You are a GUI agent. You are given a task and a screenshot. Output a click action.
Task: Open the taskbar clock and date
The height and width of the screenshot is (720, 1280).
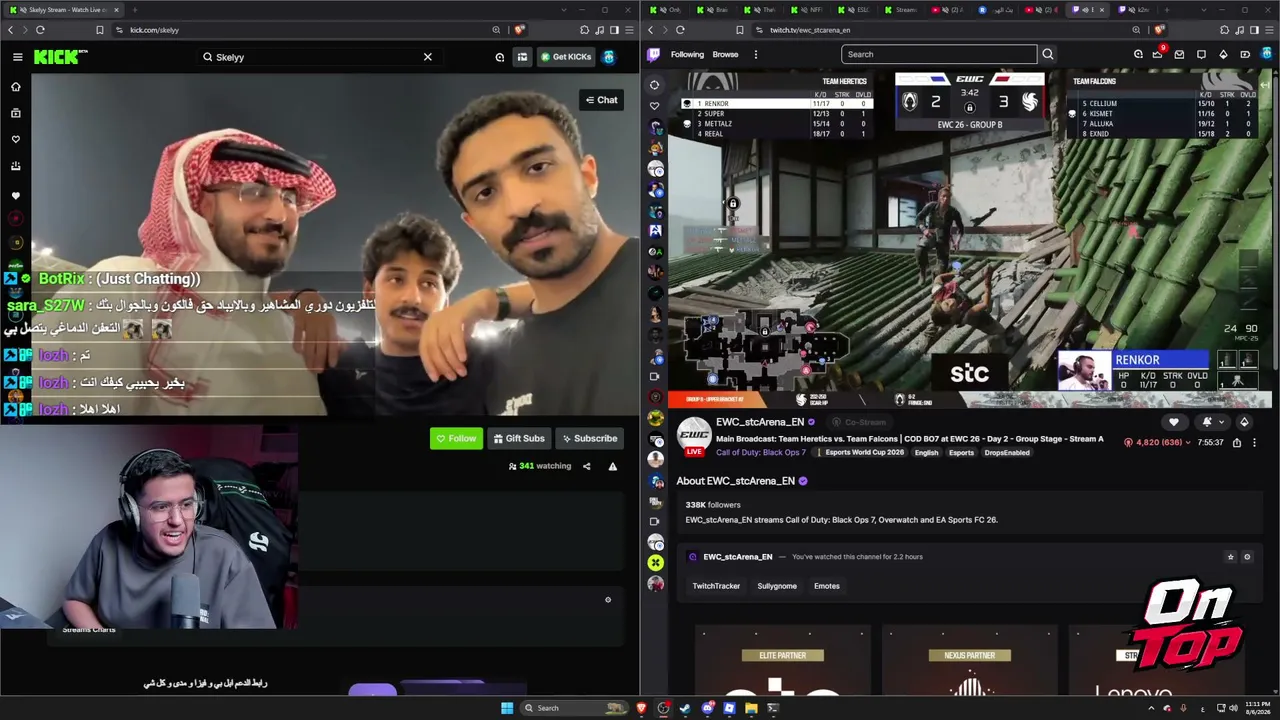pos(1257,708)
